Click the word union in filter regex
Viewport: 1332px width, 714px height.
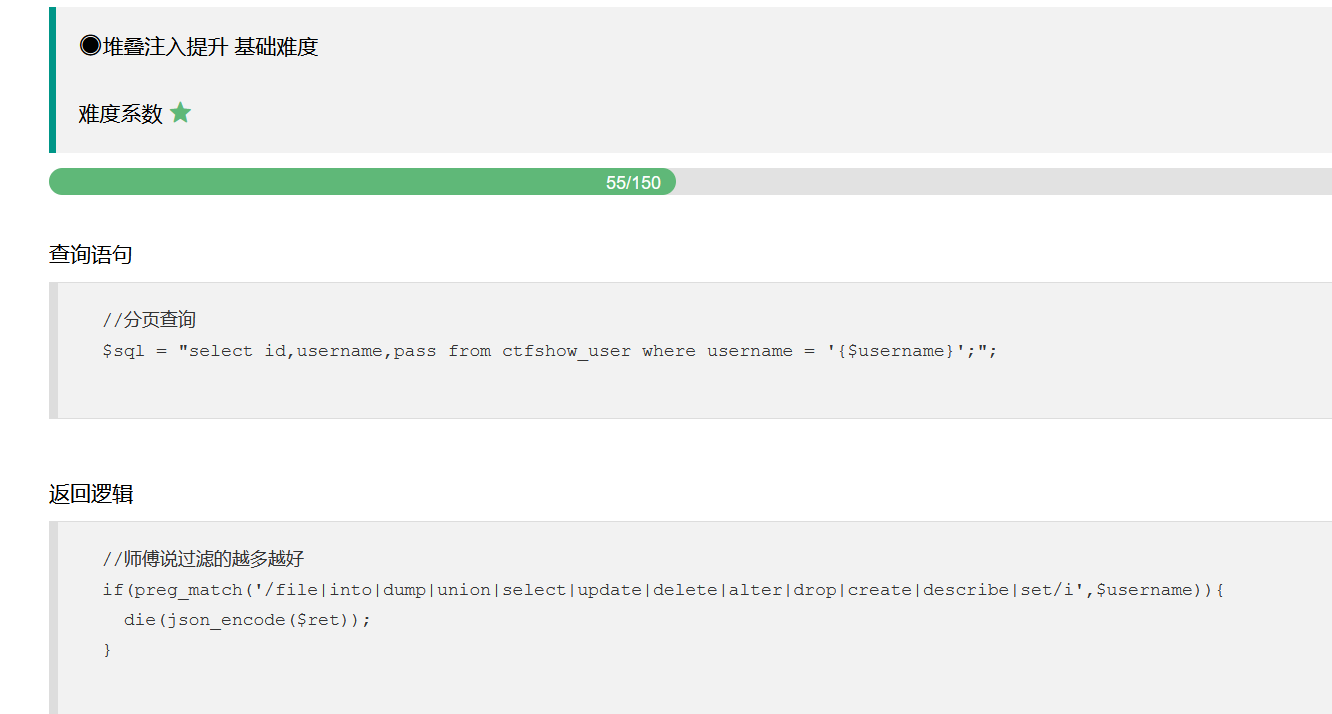[x=464, y=590]
